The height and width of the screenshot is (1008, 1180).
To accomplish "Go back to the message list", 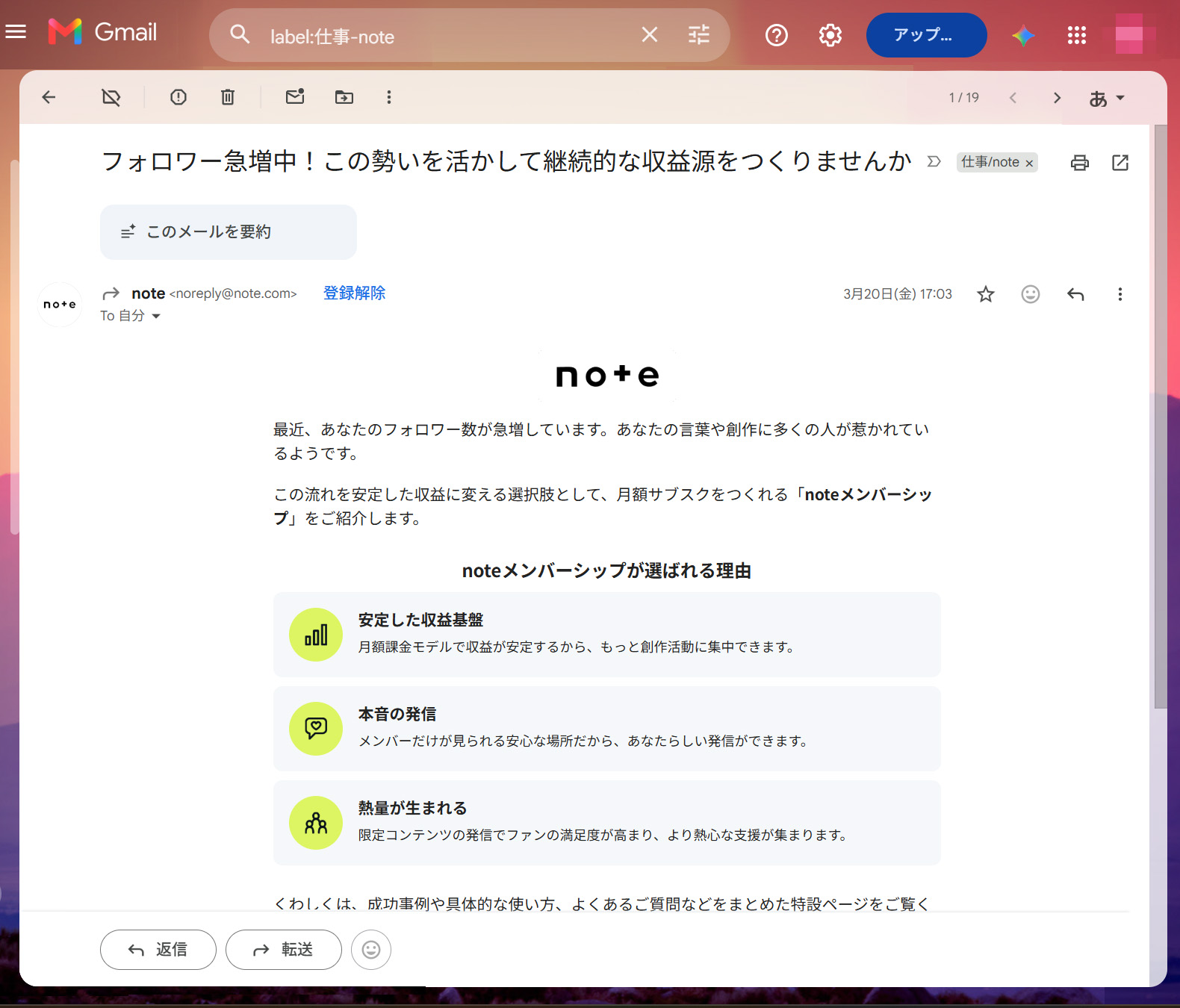I will [x=49, y=97].
